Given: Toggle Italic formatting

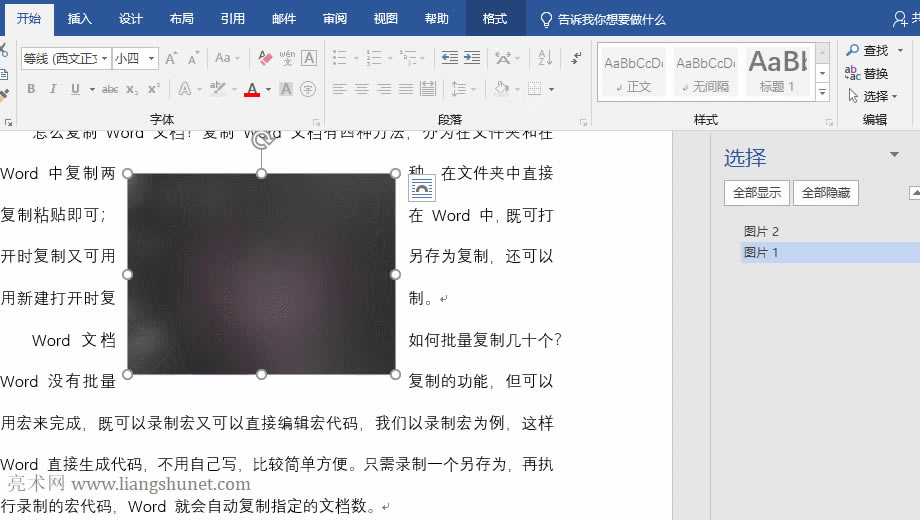Looking at the screenshot, I should 53,89.
